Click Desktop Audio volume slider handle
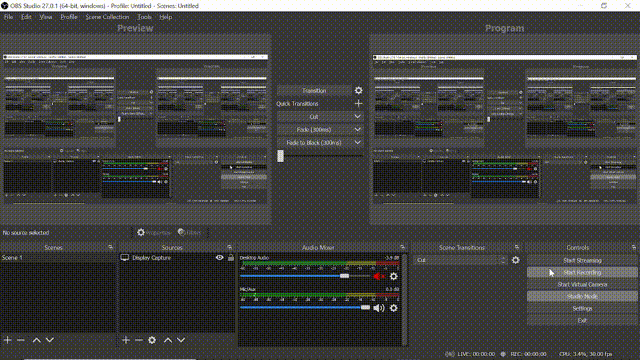 coord(344,276)
